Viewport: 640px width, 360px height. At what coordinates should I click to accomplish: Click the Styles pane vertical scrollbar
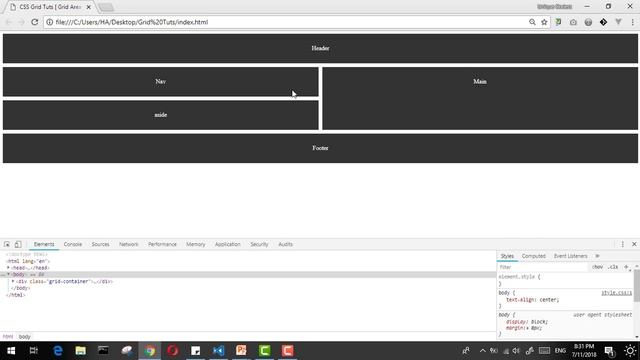[637, 286]
